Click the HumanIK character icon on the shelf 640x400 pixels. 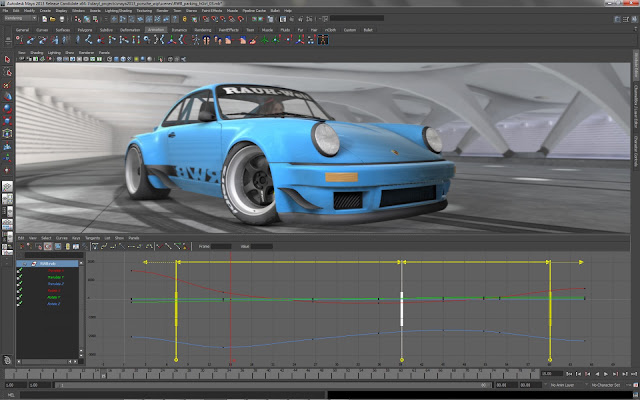pyautogui.click(x=323, y=40)
